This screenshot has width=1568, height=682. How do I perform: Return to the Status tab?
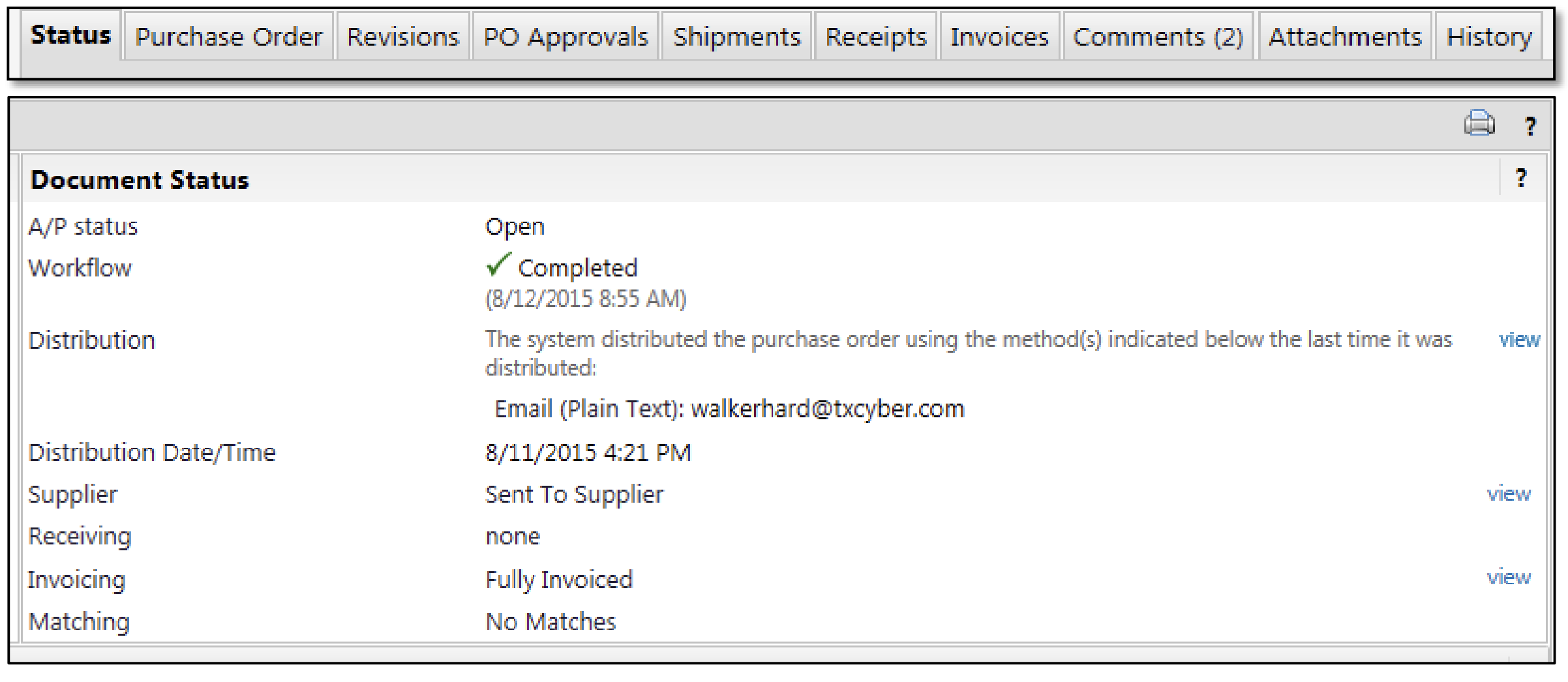point(72,36)
